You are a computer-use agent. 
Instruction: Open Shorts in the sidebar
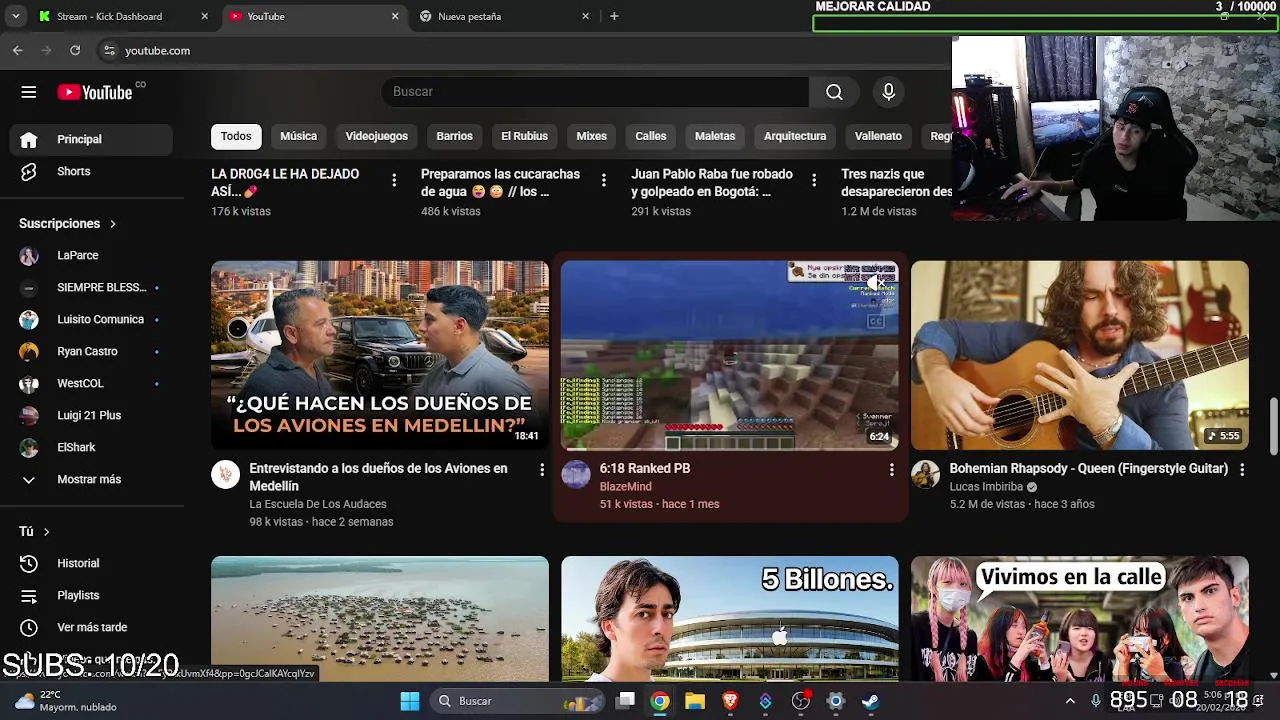pos(92,171)
